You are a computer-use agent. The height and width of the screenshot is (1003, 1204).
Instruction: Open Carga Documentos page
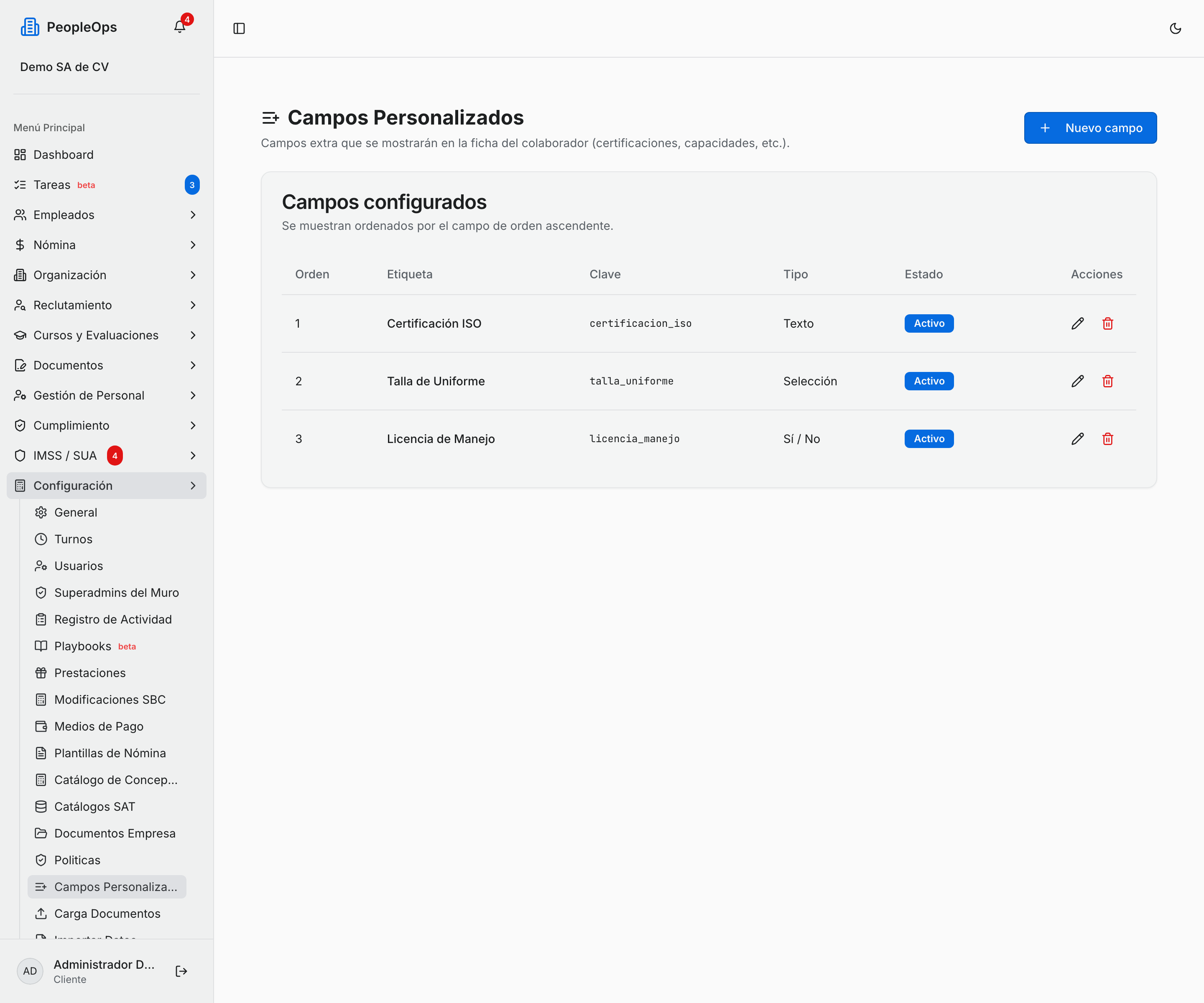[107, 914]
